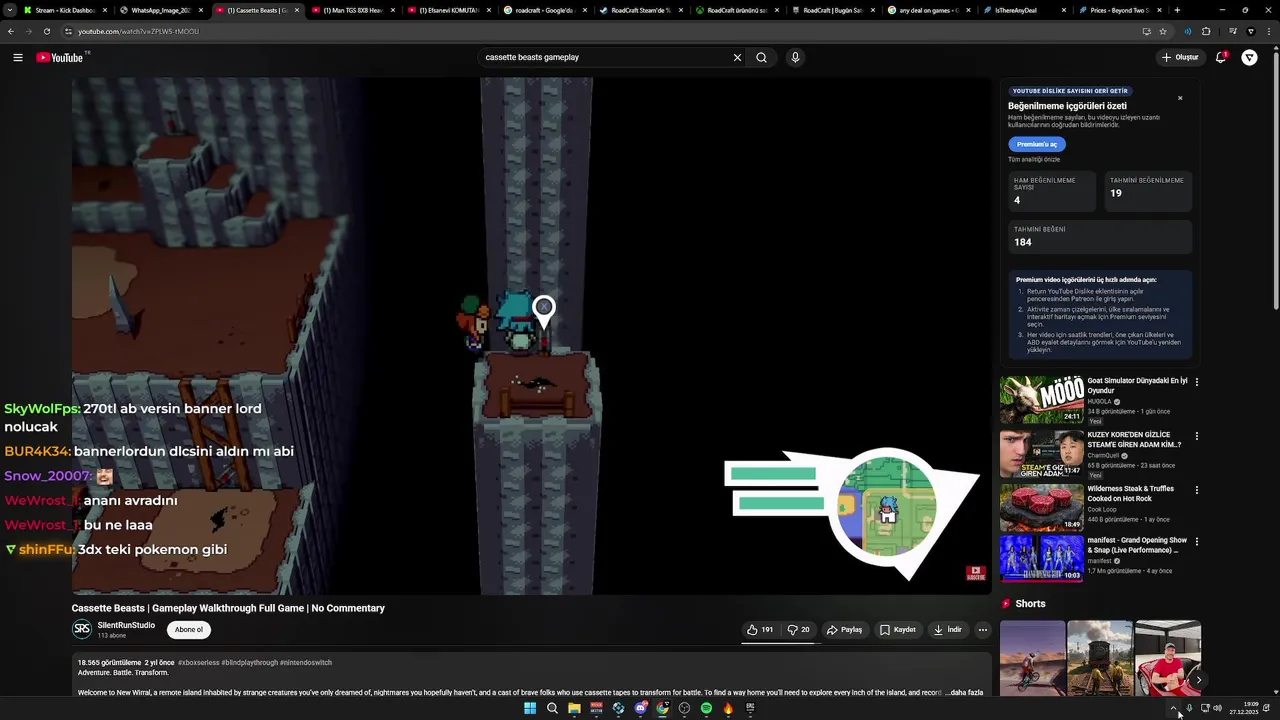Screen dimensions: 1280x720
Task: Open the Wilderness Steak & Truffles thumbnail
Action: [x=1041, y=507]
